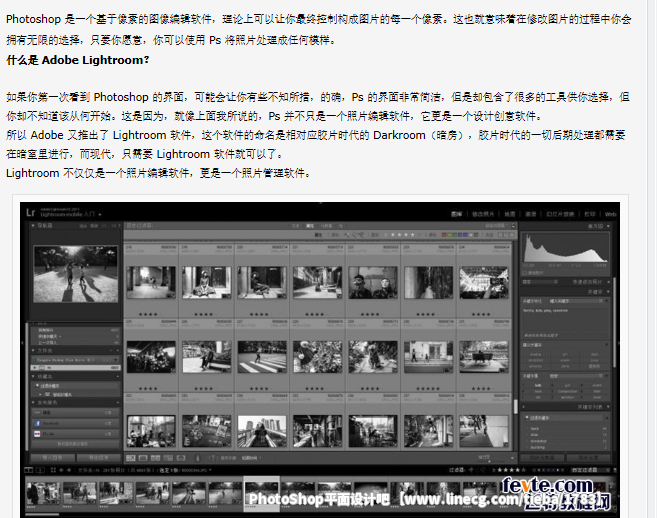This screenshot has height=518, width=657.
Task: Switch to compare view icon
Action: [x=155, y=458]
